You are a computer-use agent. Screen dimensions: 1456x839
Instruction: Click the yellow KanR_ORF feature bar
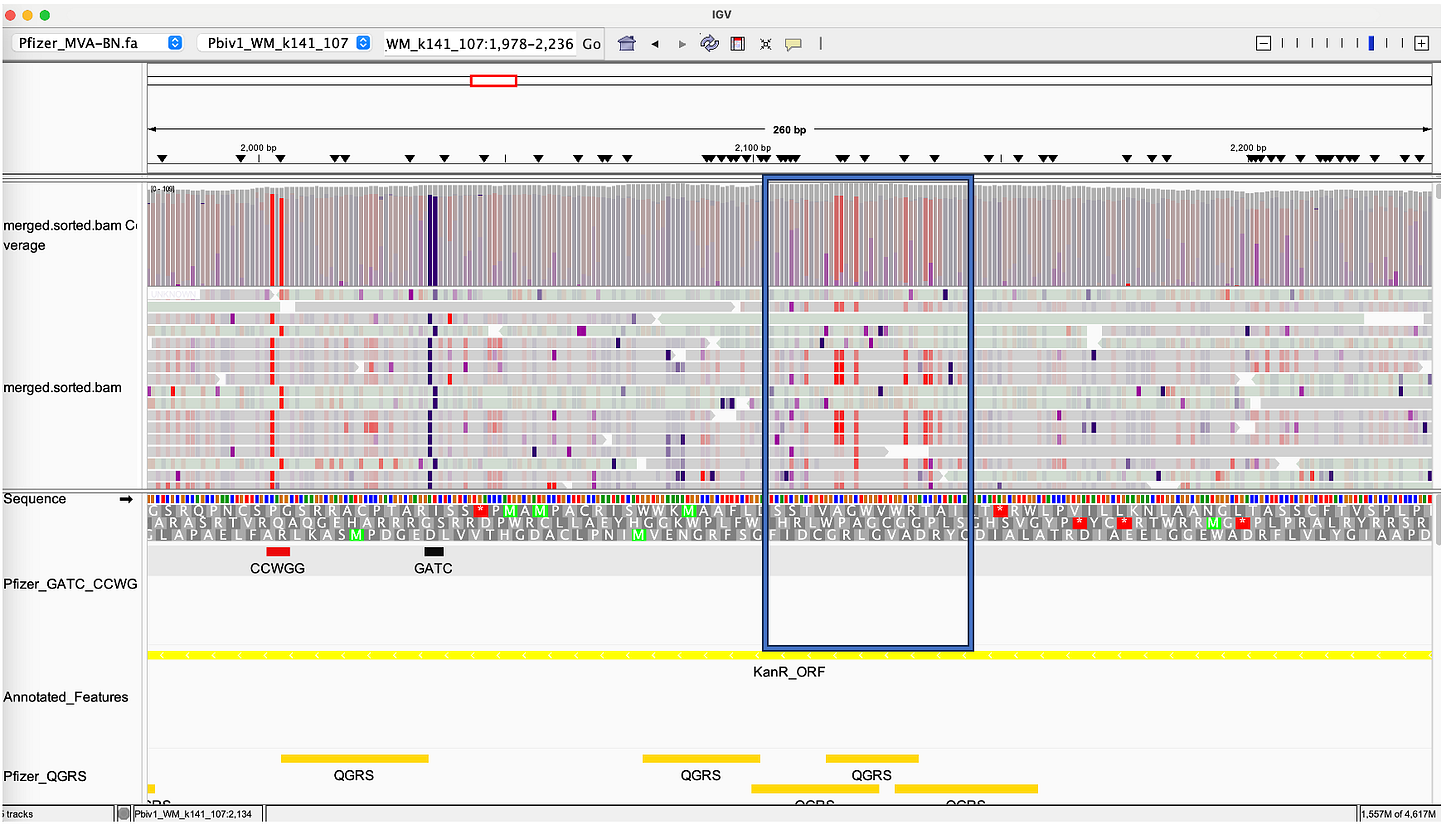[789, 655]
